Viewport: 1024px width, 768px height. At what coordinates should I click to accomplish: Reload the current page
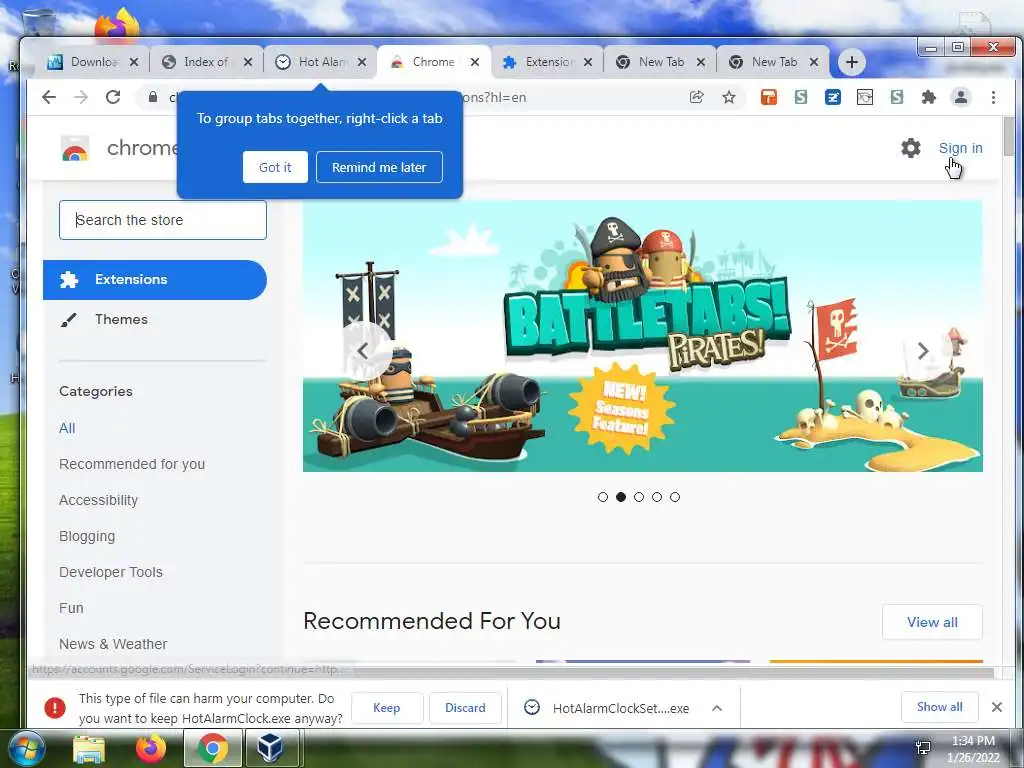pyautogui.click(x=113, y=97)
